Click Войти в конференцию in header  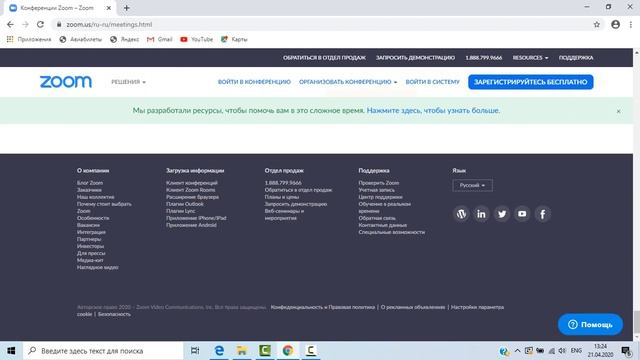[x=254, y=82]
